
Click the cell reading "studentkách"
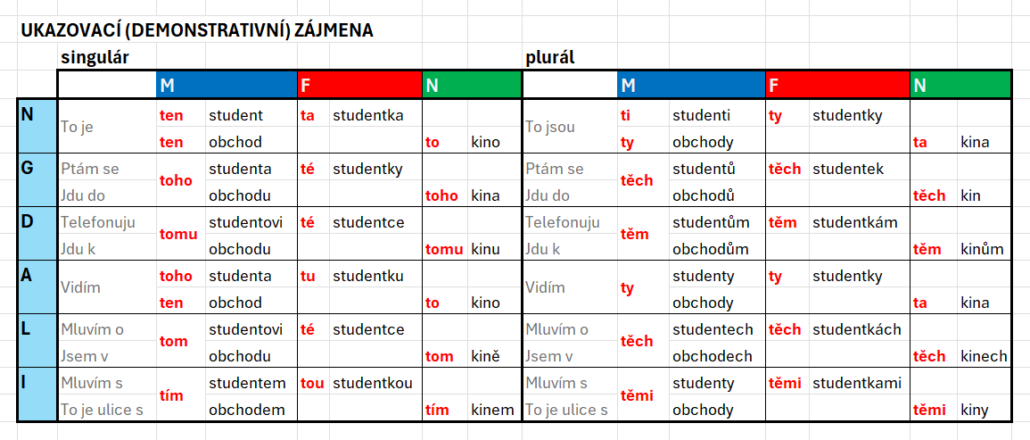(857, 329)
